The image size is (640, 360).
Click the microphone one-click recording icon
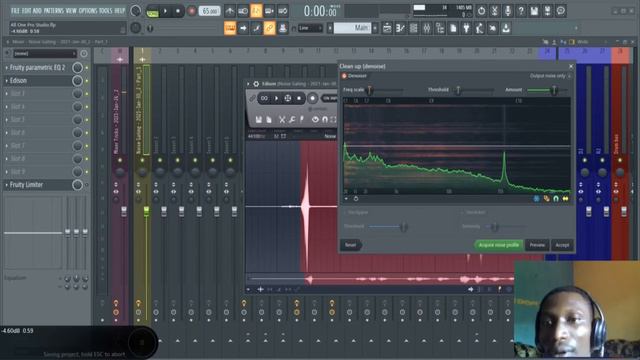[507, 11]
